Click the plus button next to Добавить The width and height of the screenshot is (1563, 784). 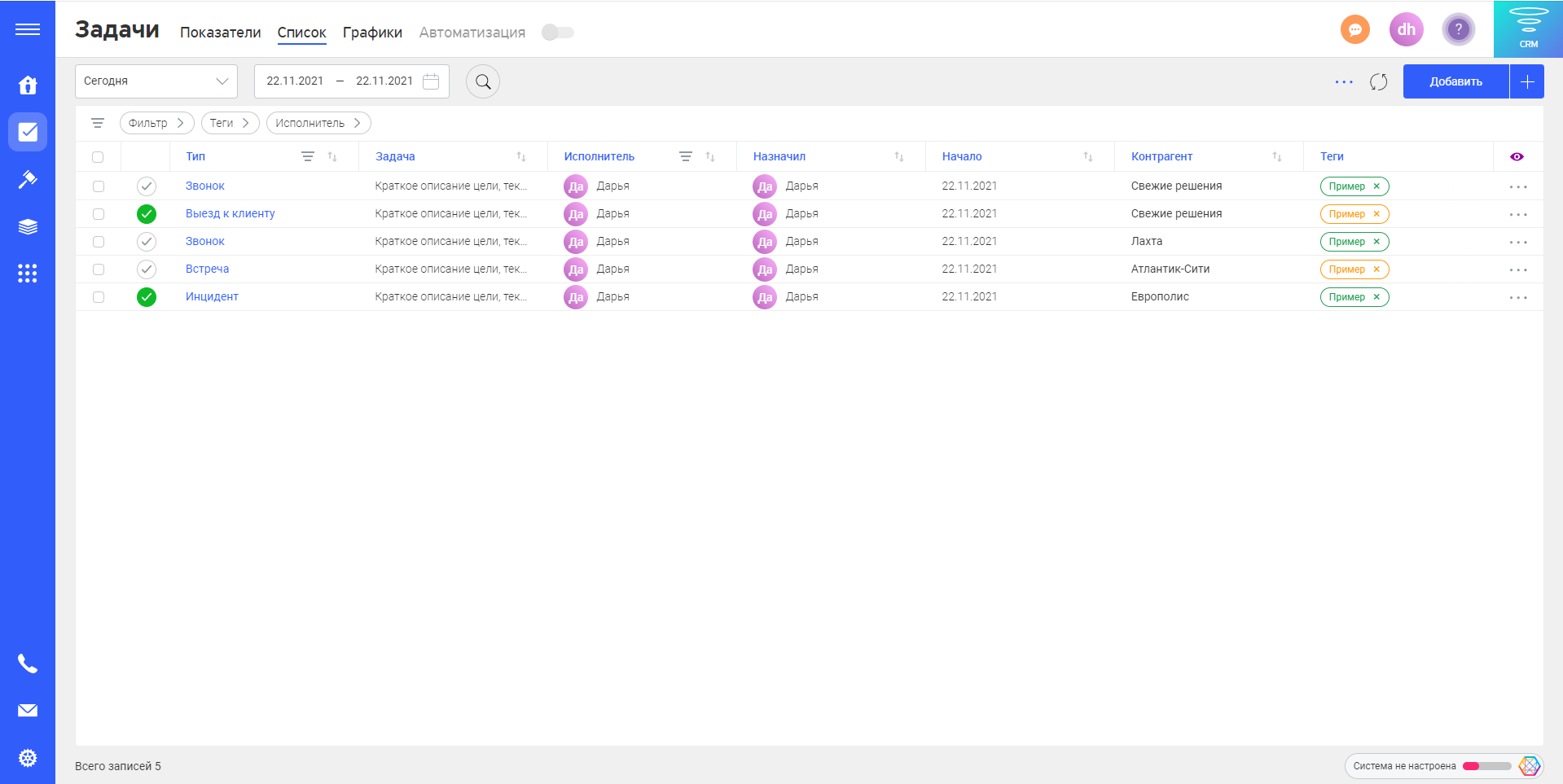click(1527, 81)
